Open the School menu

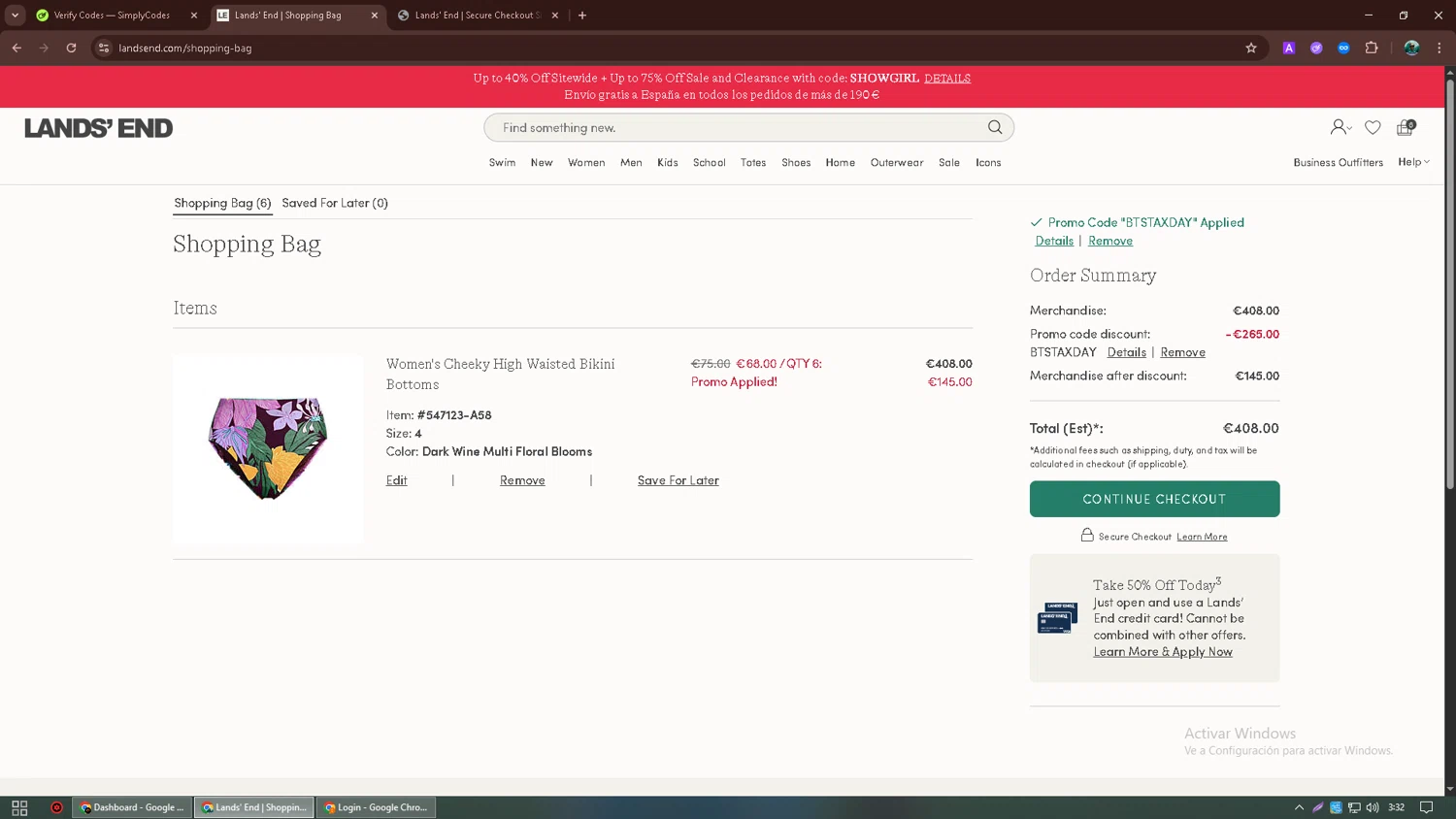(710, 162)
